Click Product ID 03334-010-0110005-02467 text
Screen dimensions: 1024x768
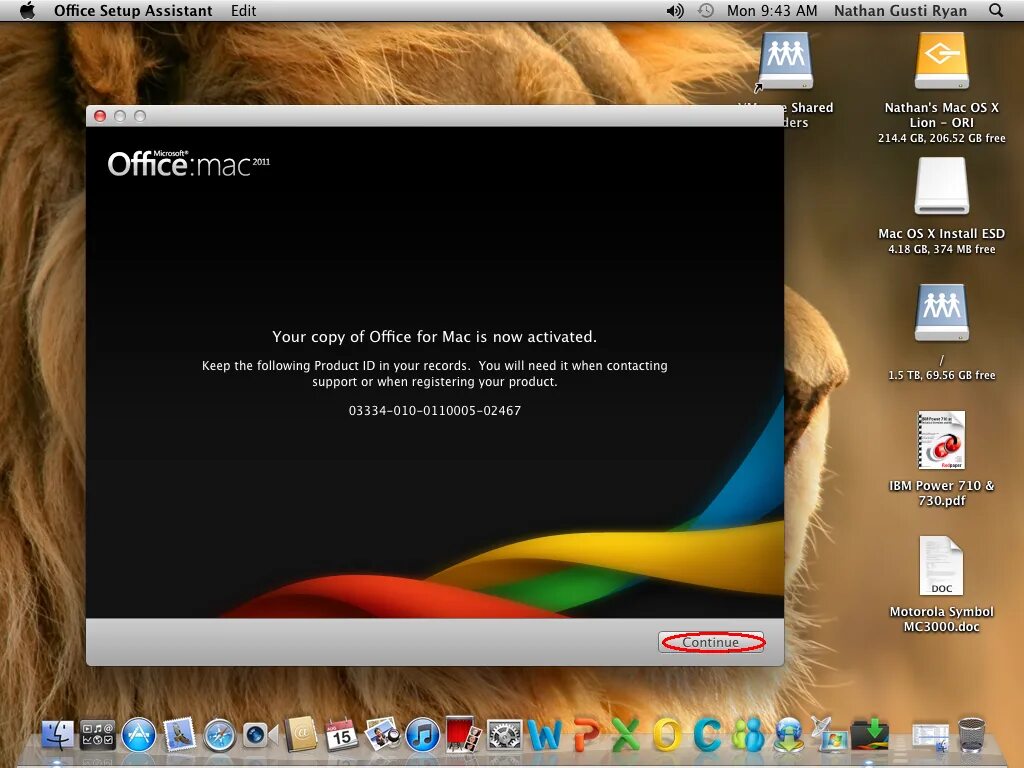(435, 411)
